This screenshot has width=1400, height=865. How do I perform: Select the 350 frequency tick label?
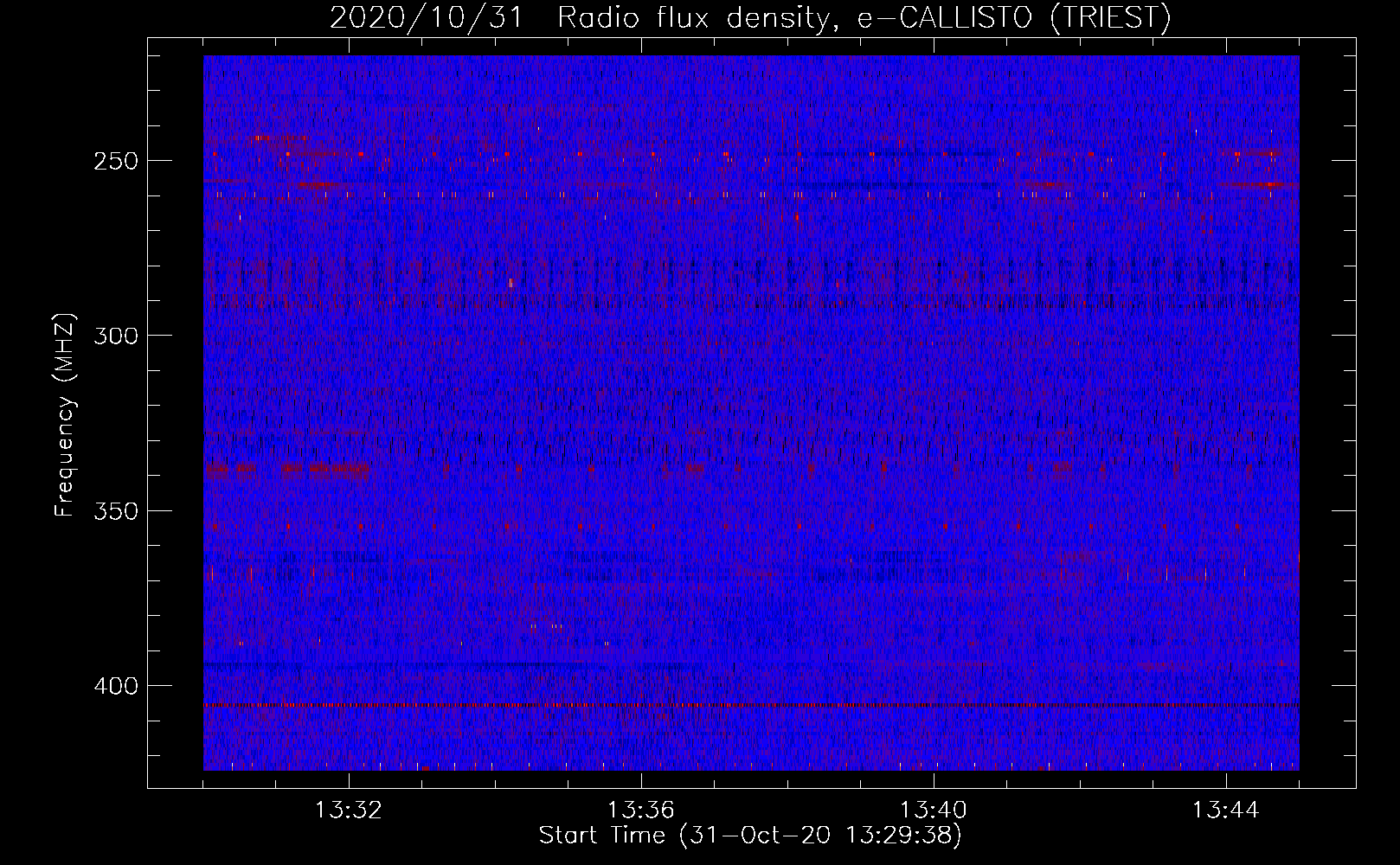(116, 511)
